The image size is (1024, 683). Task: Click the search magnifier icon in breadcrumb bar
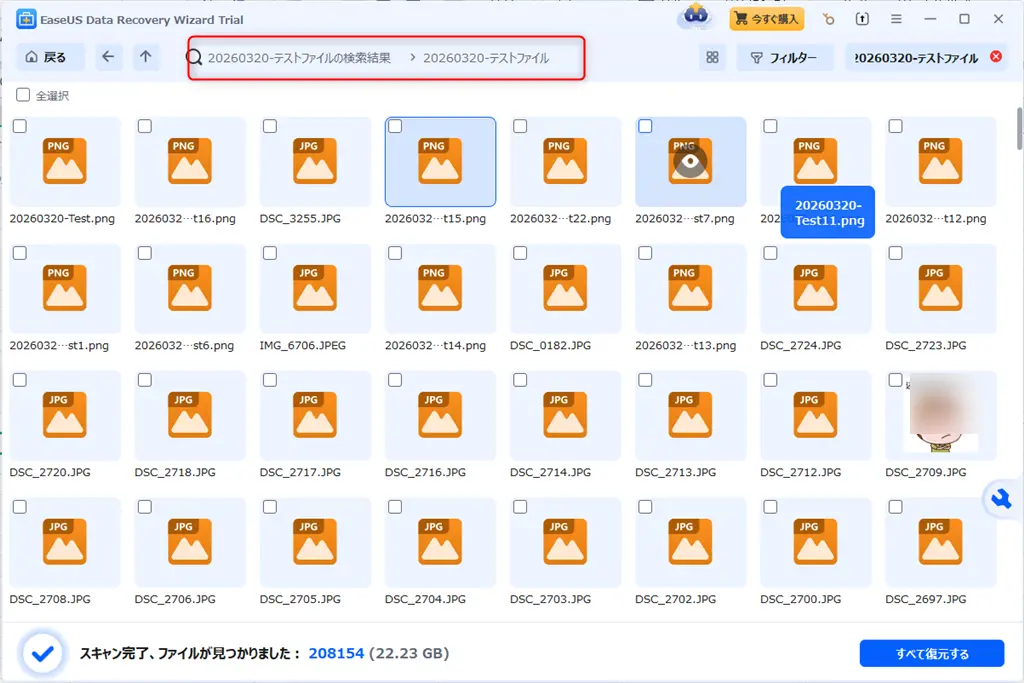tap(193, 57)
